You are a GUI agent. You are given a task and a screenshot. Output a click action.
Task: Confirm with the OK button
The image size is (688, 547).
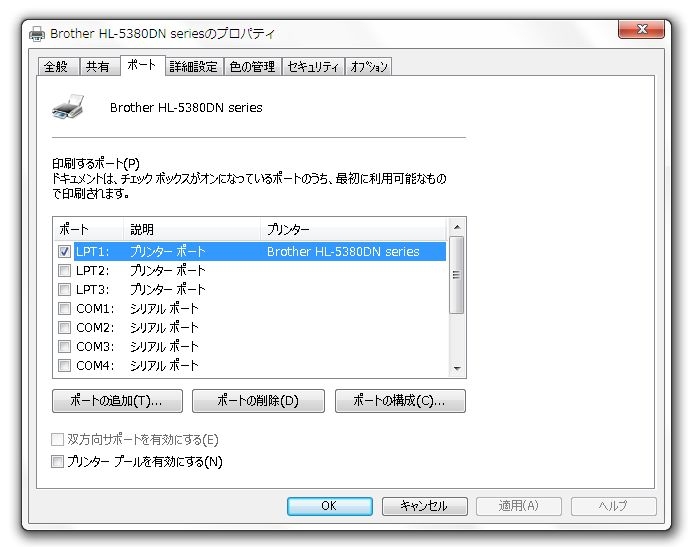[x=330, y=506]
